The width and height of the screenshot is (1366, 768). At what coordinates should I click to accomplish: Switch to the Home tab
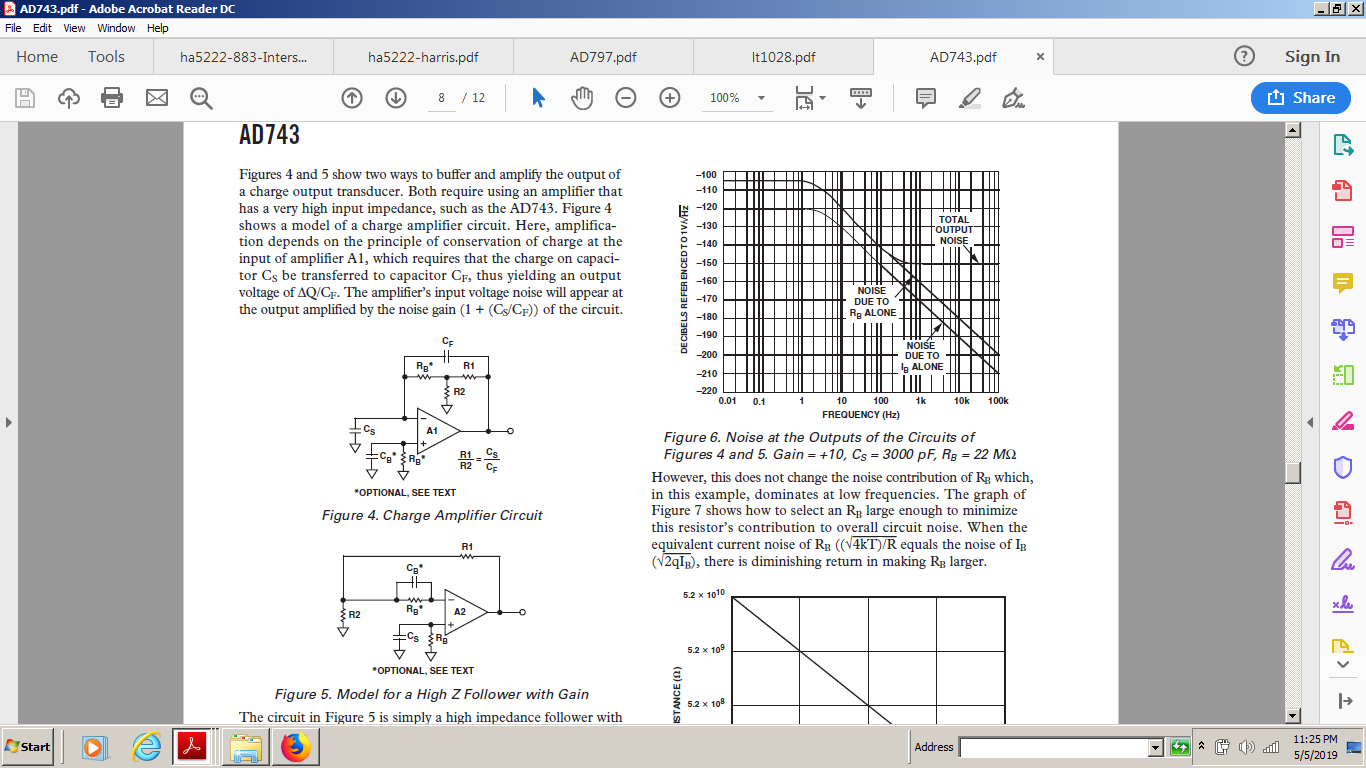[37, 57]
